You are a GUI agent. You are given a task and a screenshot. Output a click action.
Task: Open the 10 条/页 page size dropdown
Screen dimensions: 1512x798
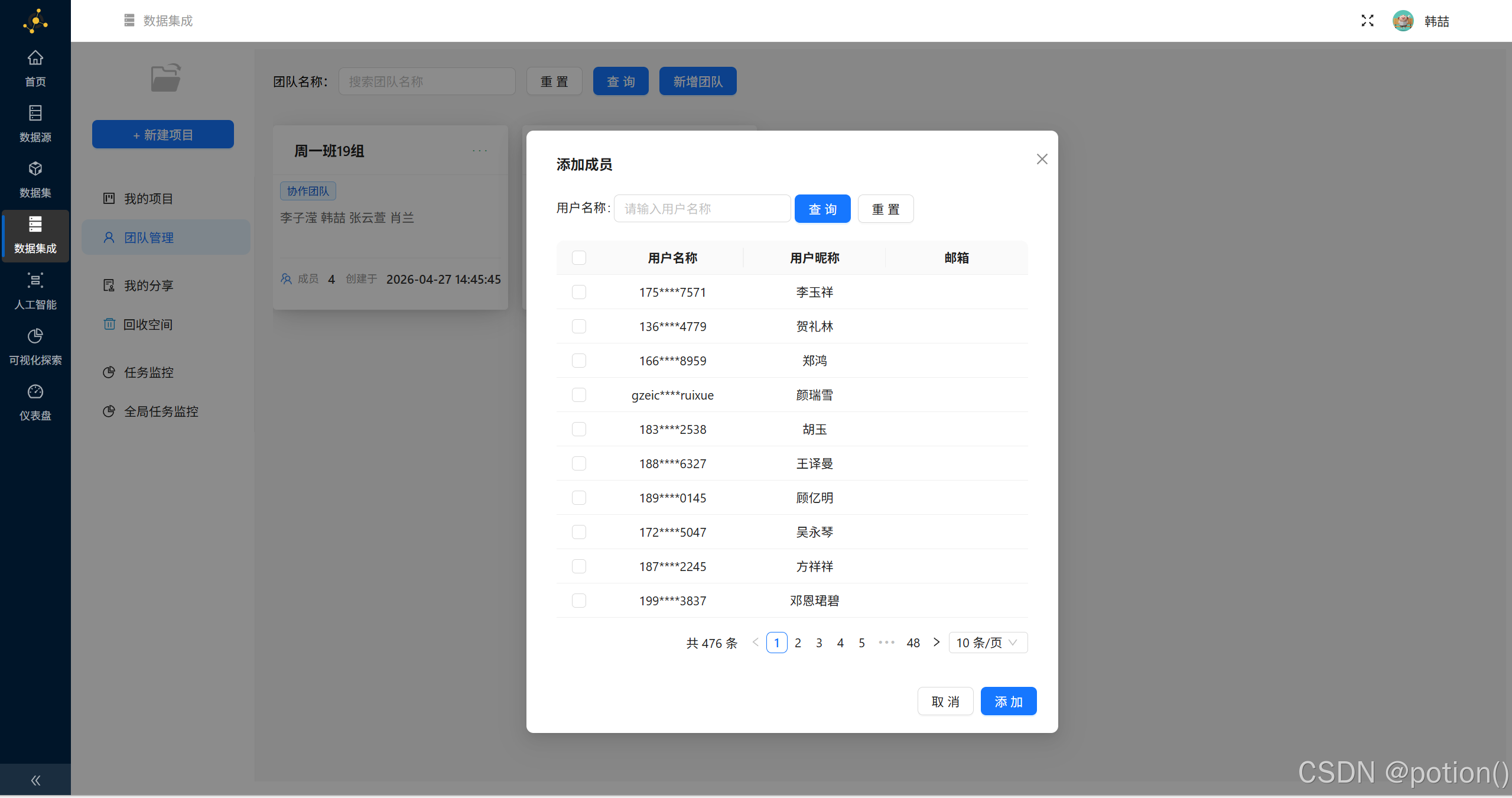click(987, 643)
